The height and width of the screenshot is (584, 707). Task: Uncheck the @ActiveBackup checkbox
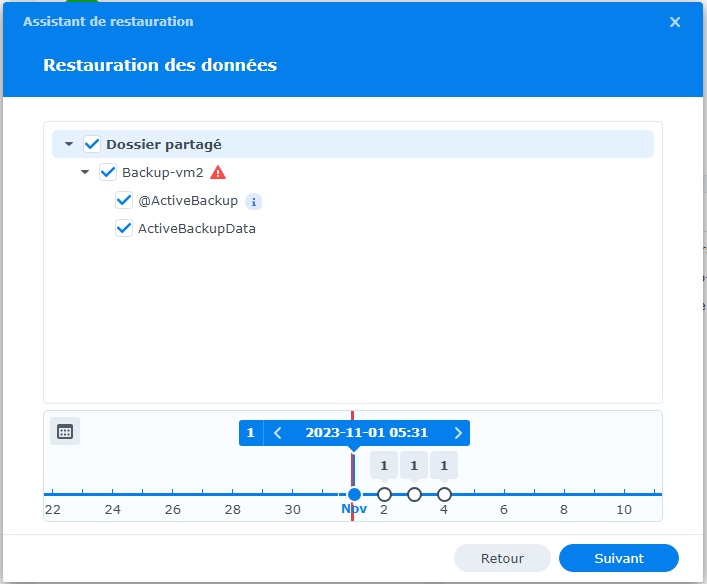click(124, 200)
